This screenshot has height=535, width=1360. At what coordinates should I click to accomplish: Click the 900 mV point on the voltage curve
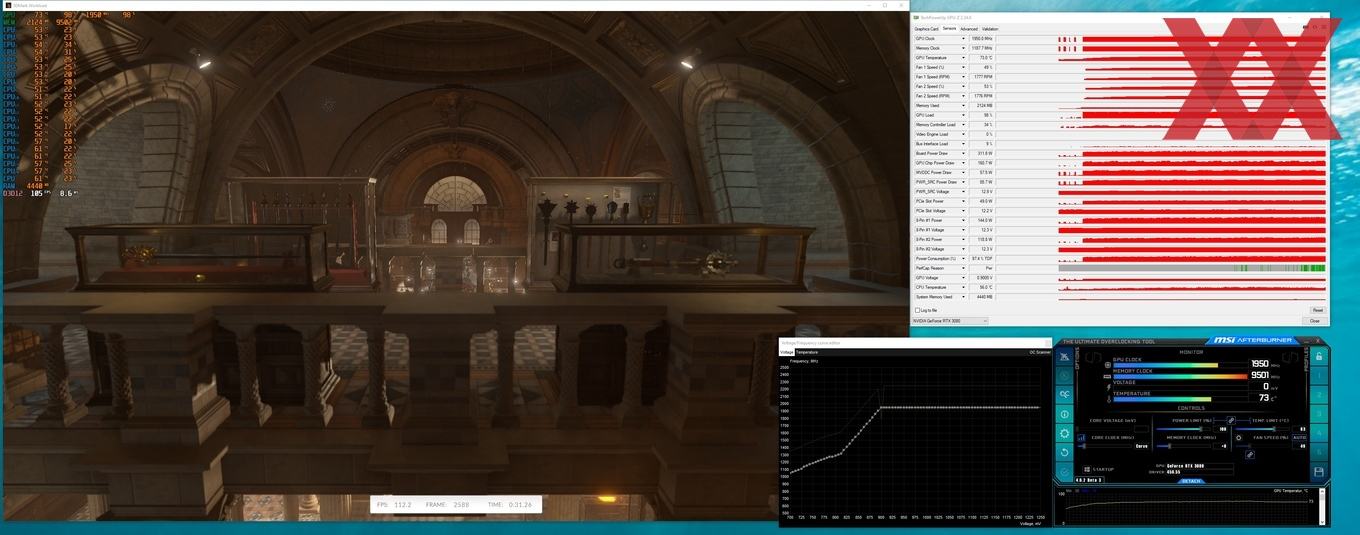[880, 407]
